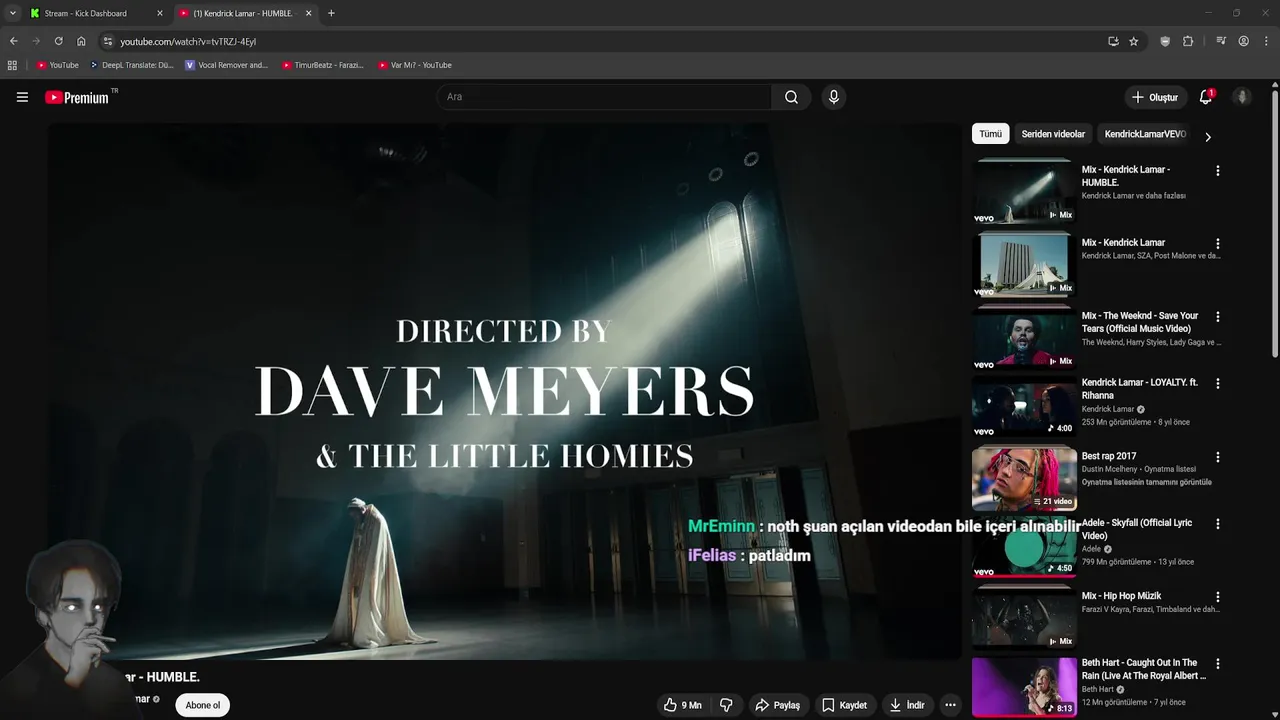
Task: Open options for Mix - Hip Hop Müzik
Action: click(1217, 597)
